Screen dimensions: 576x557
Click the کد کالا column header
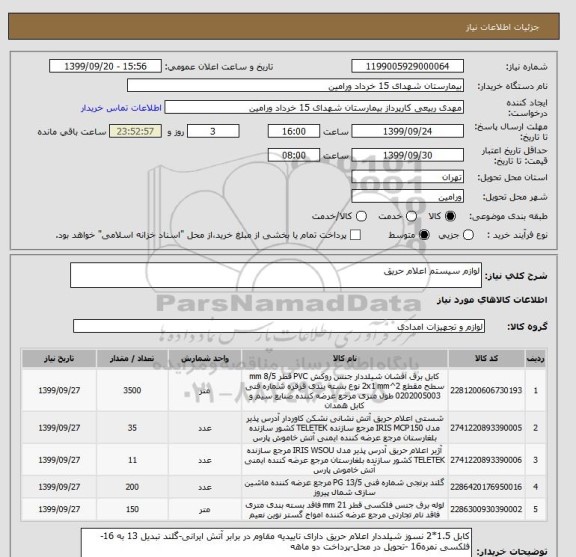(486, 359)
